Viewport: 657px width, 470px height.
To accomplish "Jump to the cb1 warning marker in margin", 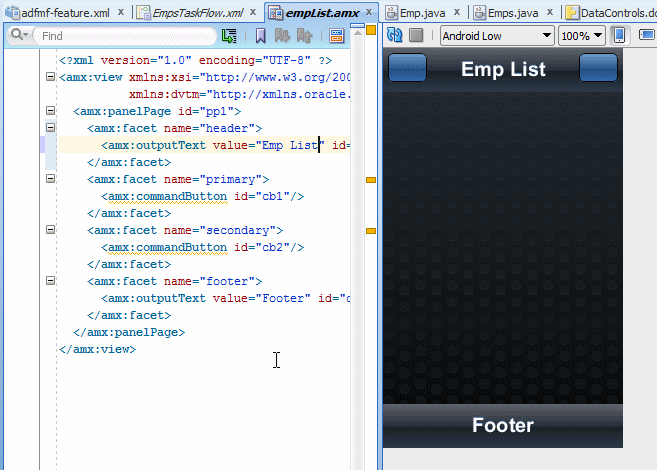I will pyautogui.click(x=371, y=180).
